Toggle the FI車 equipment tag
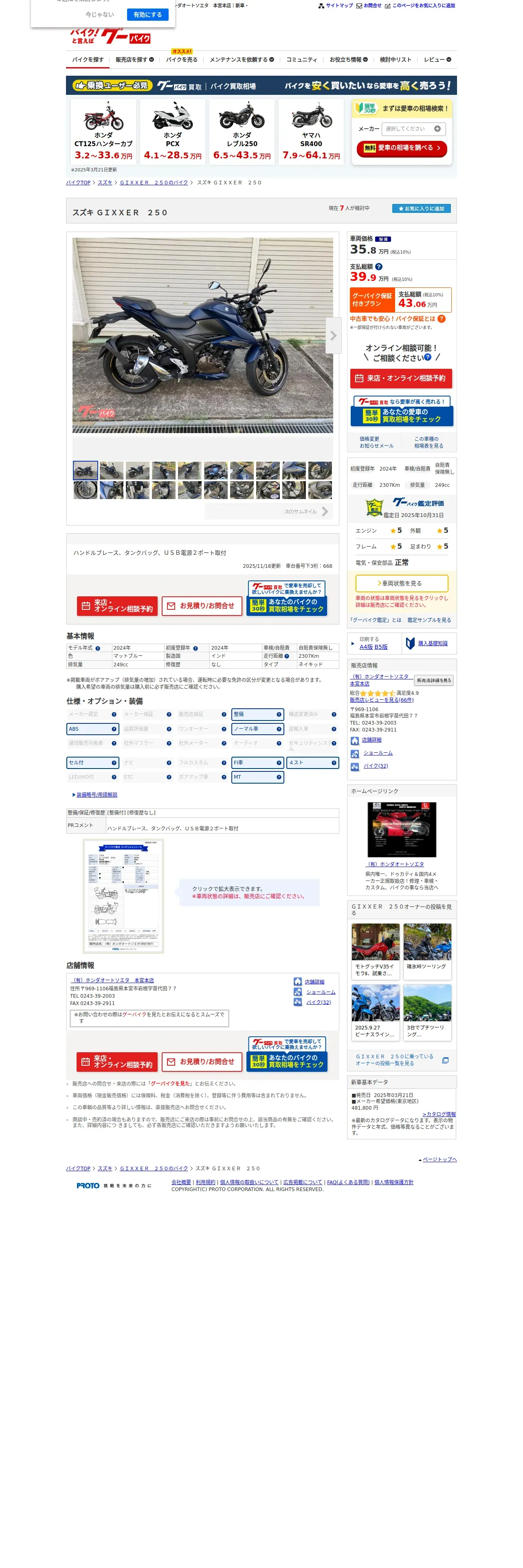 [x=257, y=763]
